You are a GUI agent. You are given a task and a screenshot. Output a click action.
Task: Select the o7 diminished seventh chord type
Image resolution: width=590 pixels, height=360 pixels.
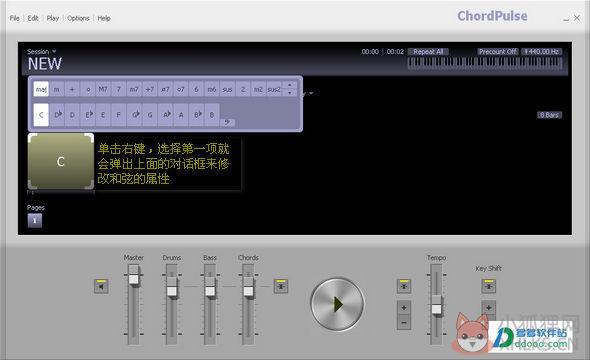click(181, 89)
